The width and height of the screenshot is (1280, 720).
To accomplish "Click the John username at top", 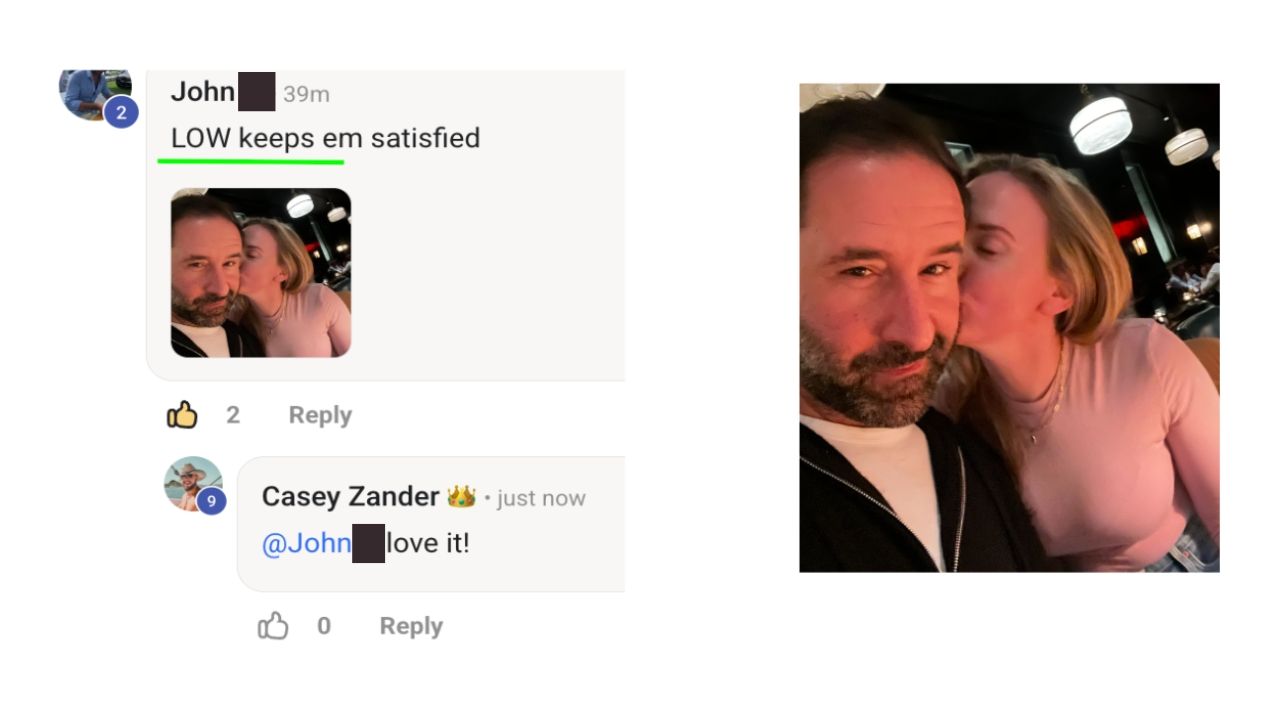I will [203, 92].
